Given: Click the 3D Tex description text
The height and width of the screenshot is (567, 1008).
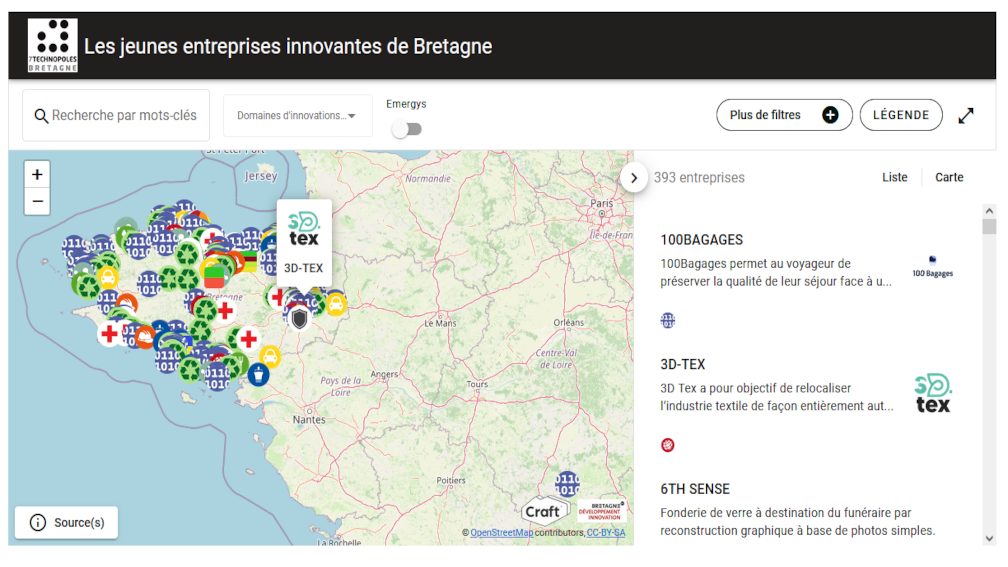Looking at the screenshot, I should tap(777, 397).
